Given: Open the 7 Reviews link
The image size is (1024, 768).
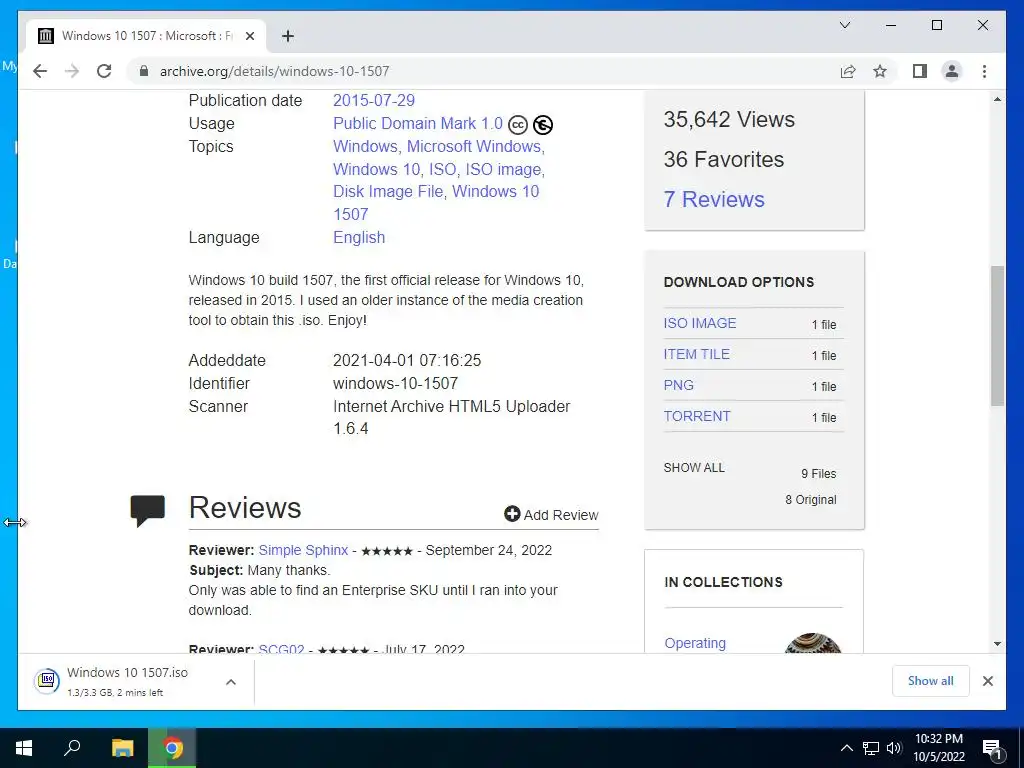Looking at the screenshot, I should tap(714, 199).
